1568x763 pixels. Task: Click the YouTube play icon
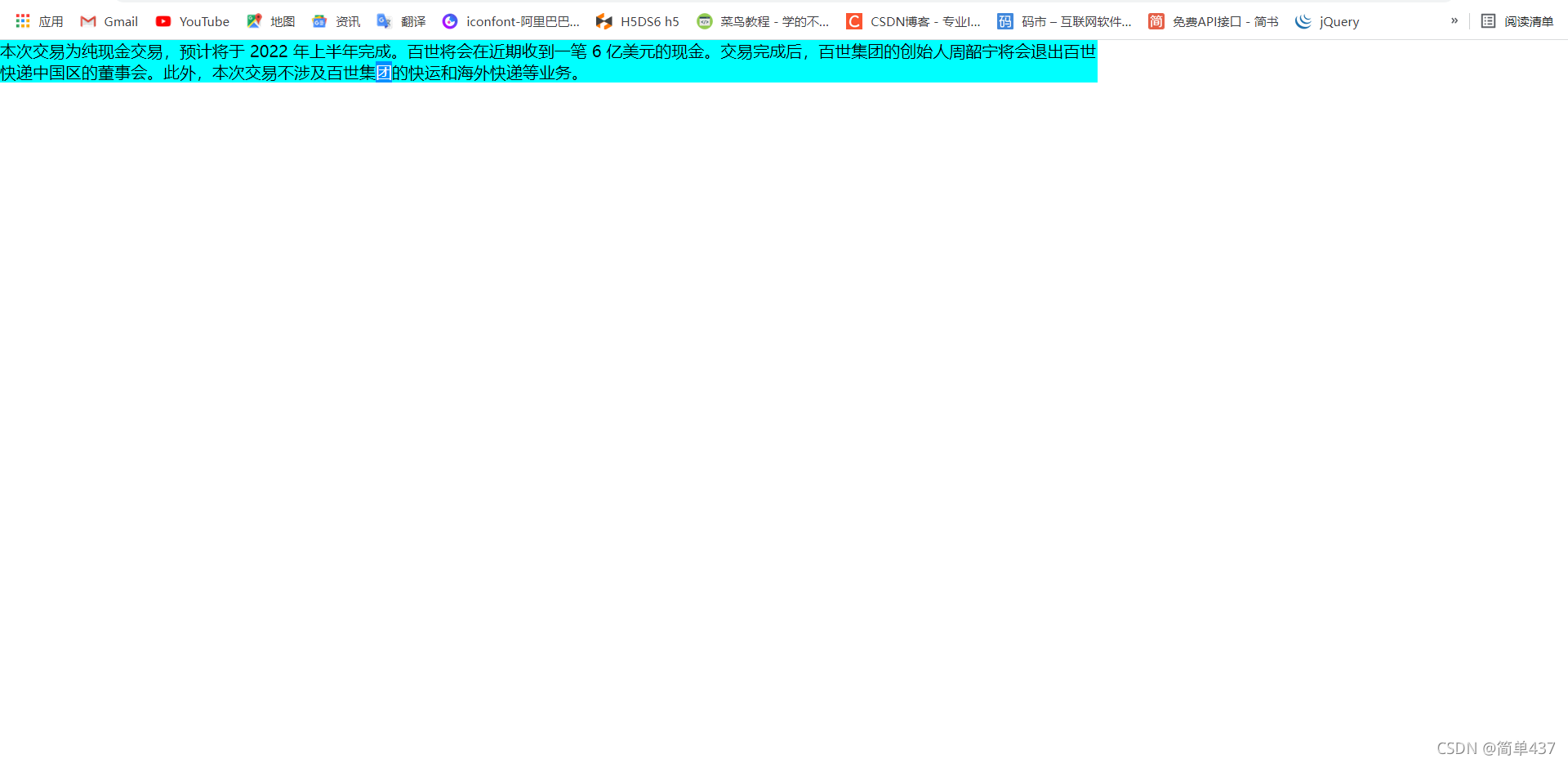tap(163, 21)
